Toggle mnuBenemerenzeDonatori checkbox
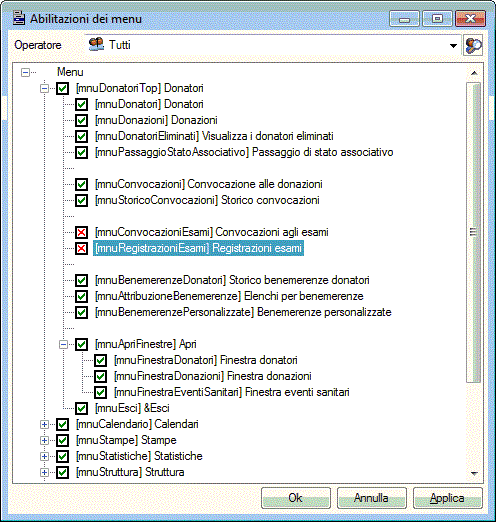 81,280
